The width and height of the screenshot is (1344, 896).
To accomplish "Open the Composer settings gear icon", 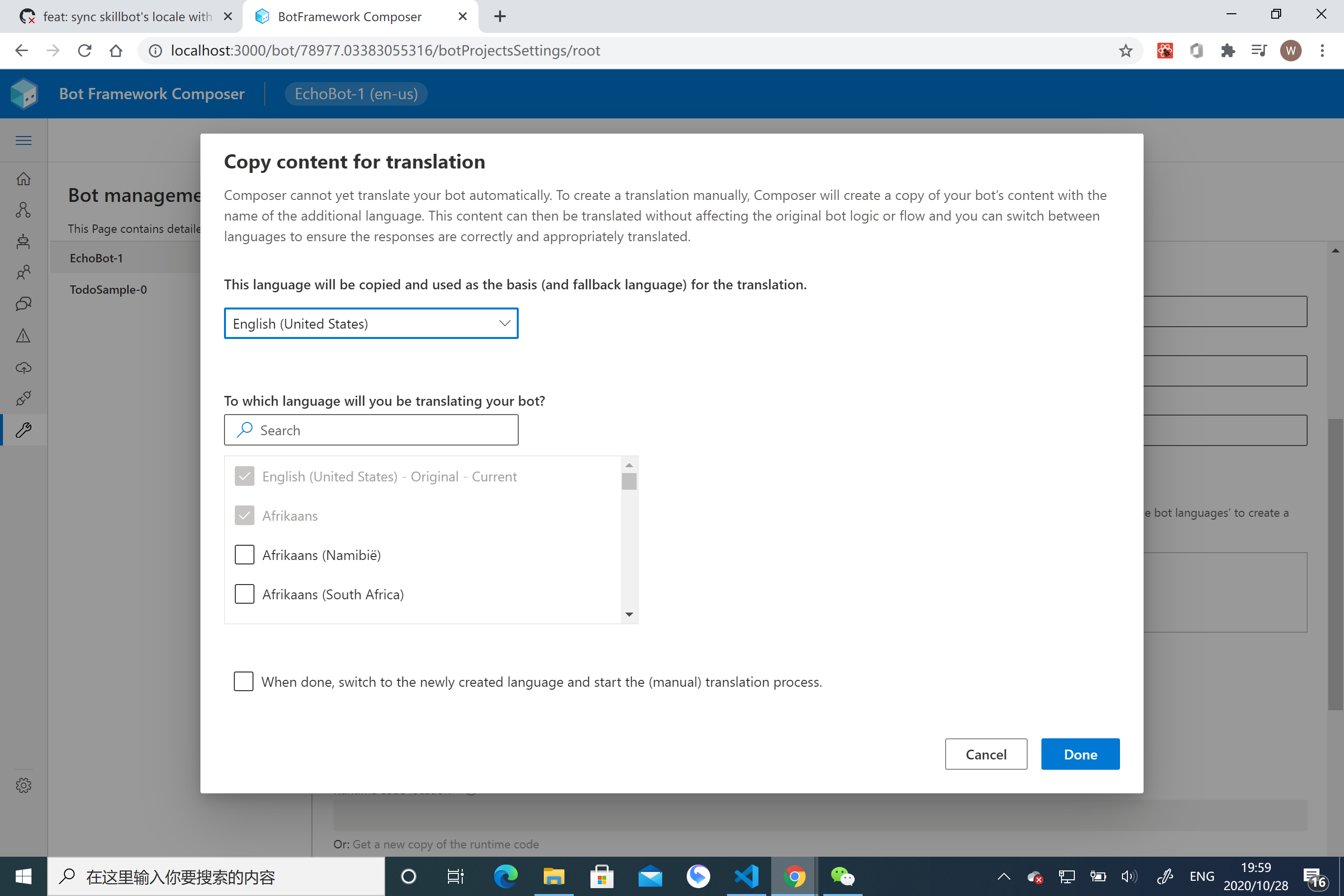I will click(24, 785).
